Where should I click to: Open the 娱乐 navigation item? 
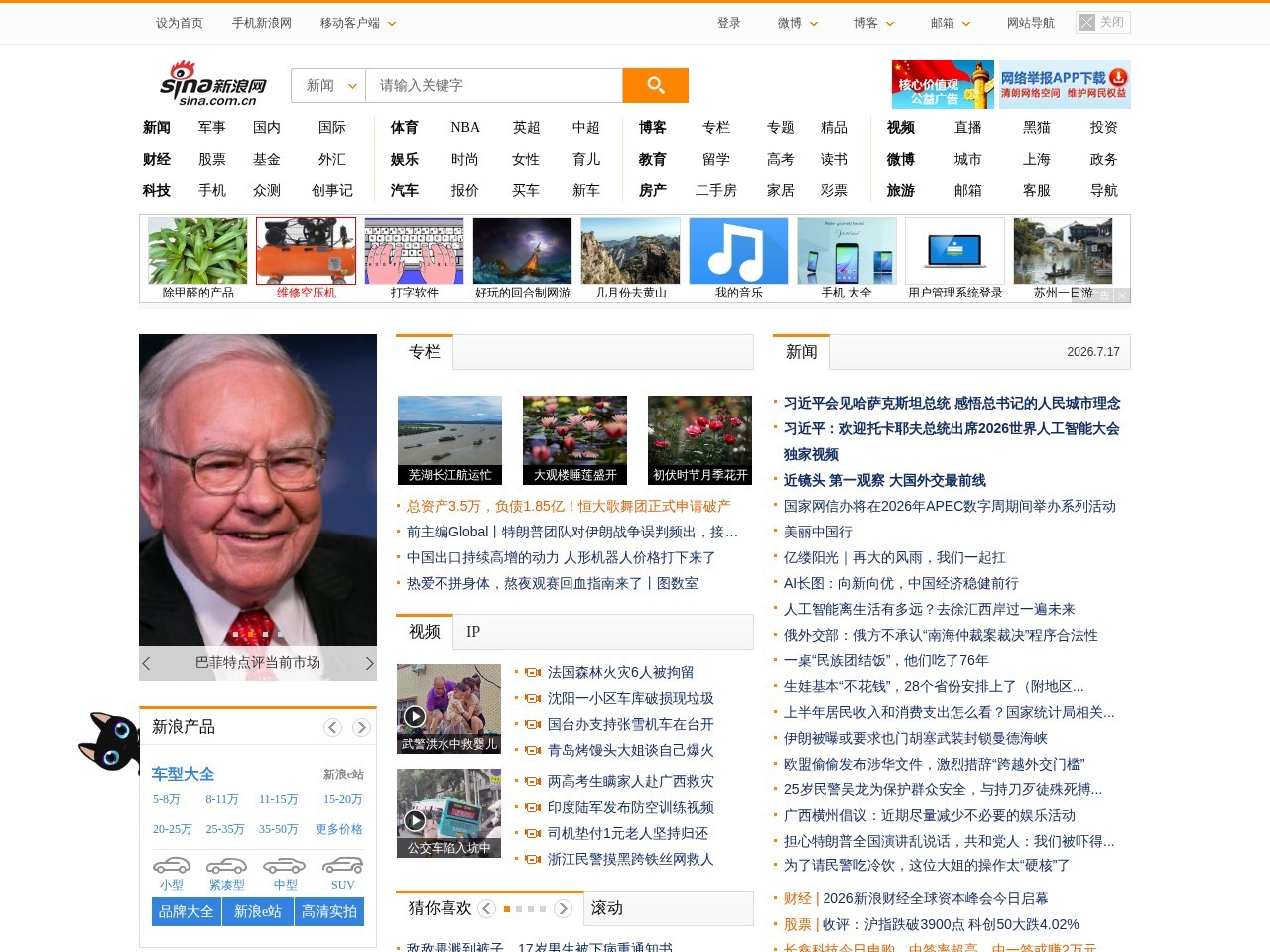[404, 160]
